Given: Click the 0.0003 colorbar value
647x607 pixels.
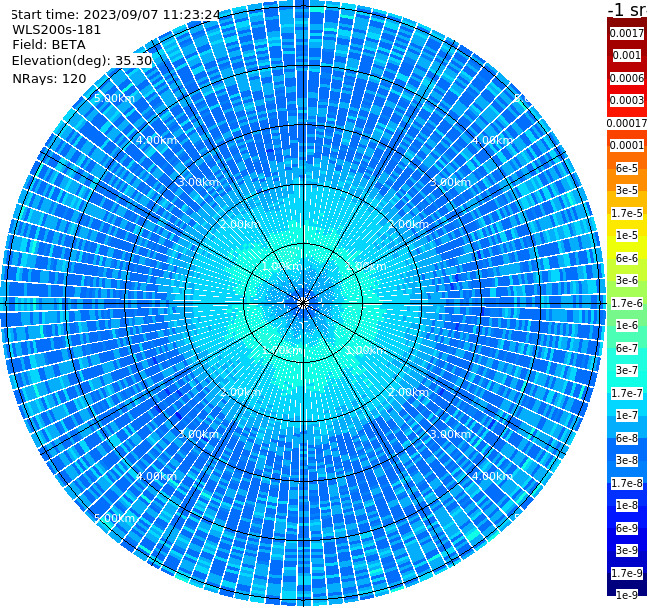Looking at the screenshot, I should click(627, 100).
